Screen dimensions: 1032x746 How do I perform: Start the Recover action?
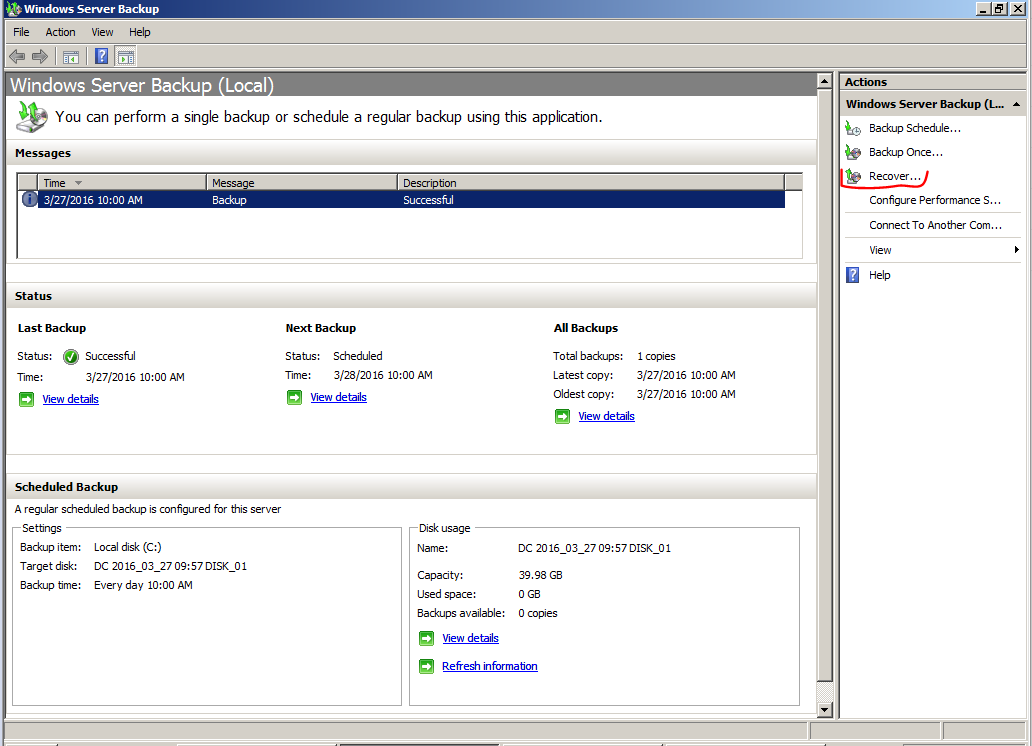coord(895,176)
